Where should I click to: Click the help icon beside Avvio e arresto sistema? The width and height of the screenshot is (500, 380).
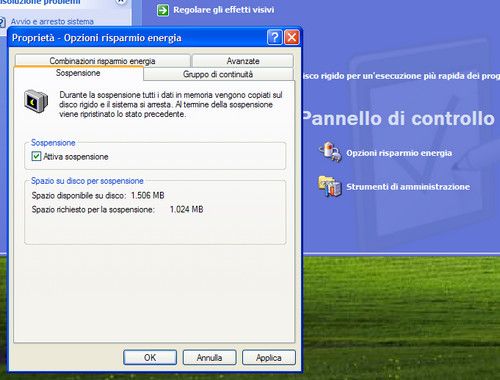2,22
